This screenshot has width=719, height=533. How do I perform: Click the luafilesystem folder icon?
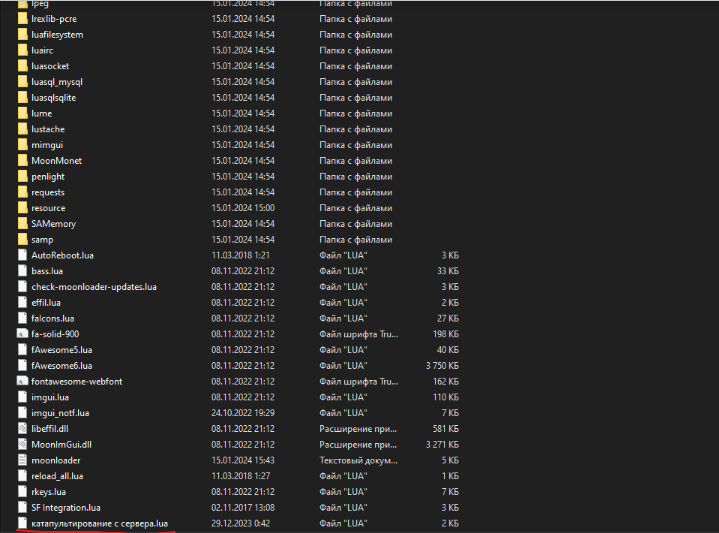pos(22,35)
